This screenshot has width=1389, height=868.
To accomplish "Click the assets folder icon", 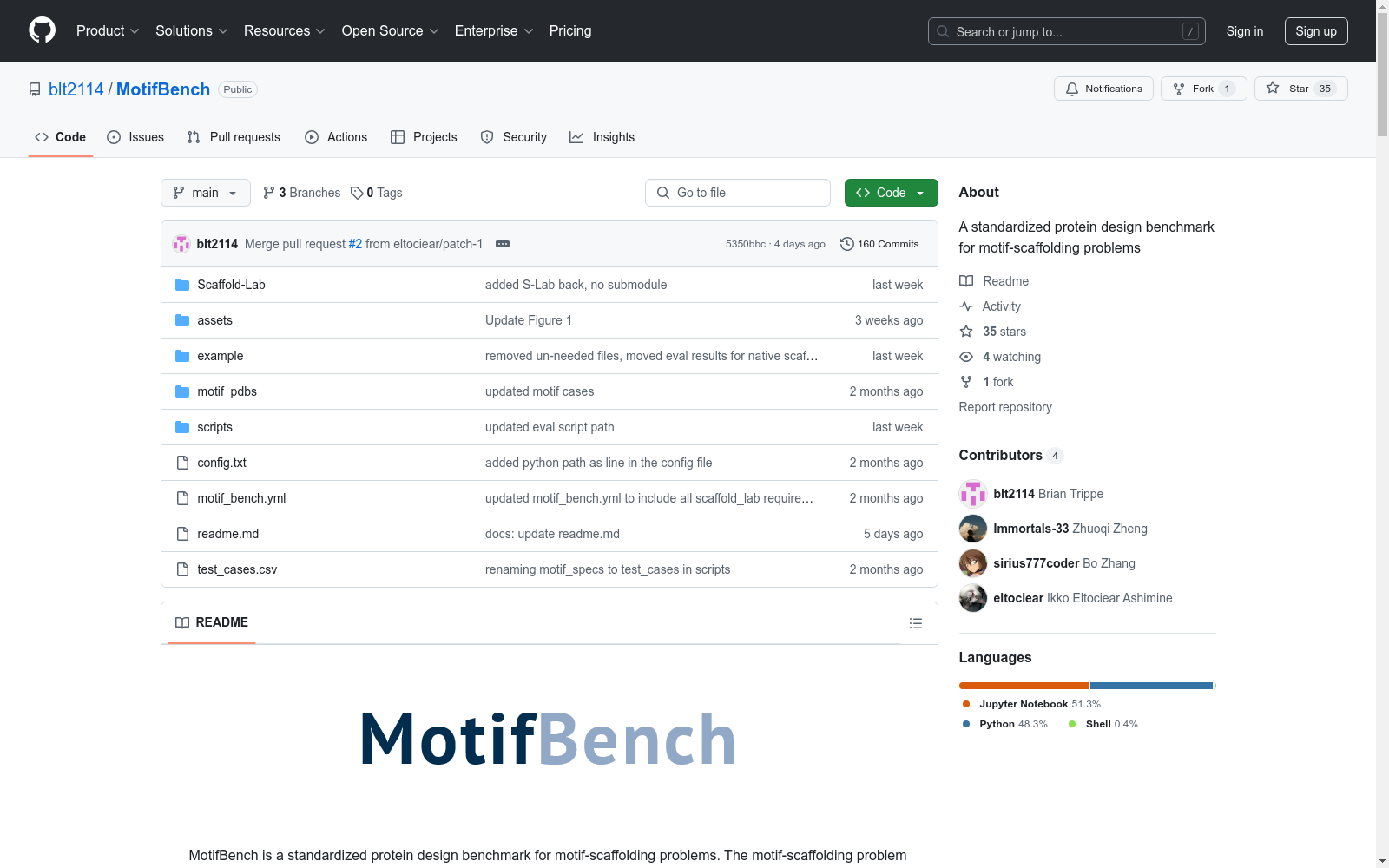I will pos(182,320).
